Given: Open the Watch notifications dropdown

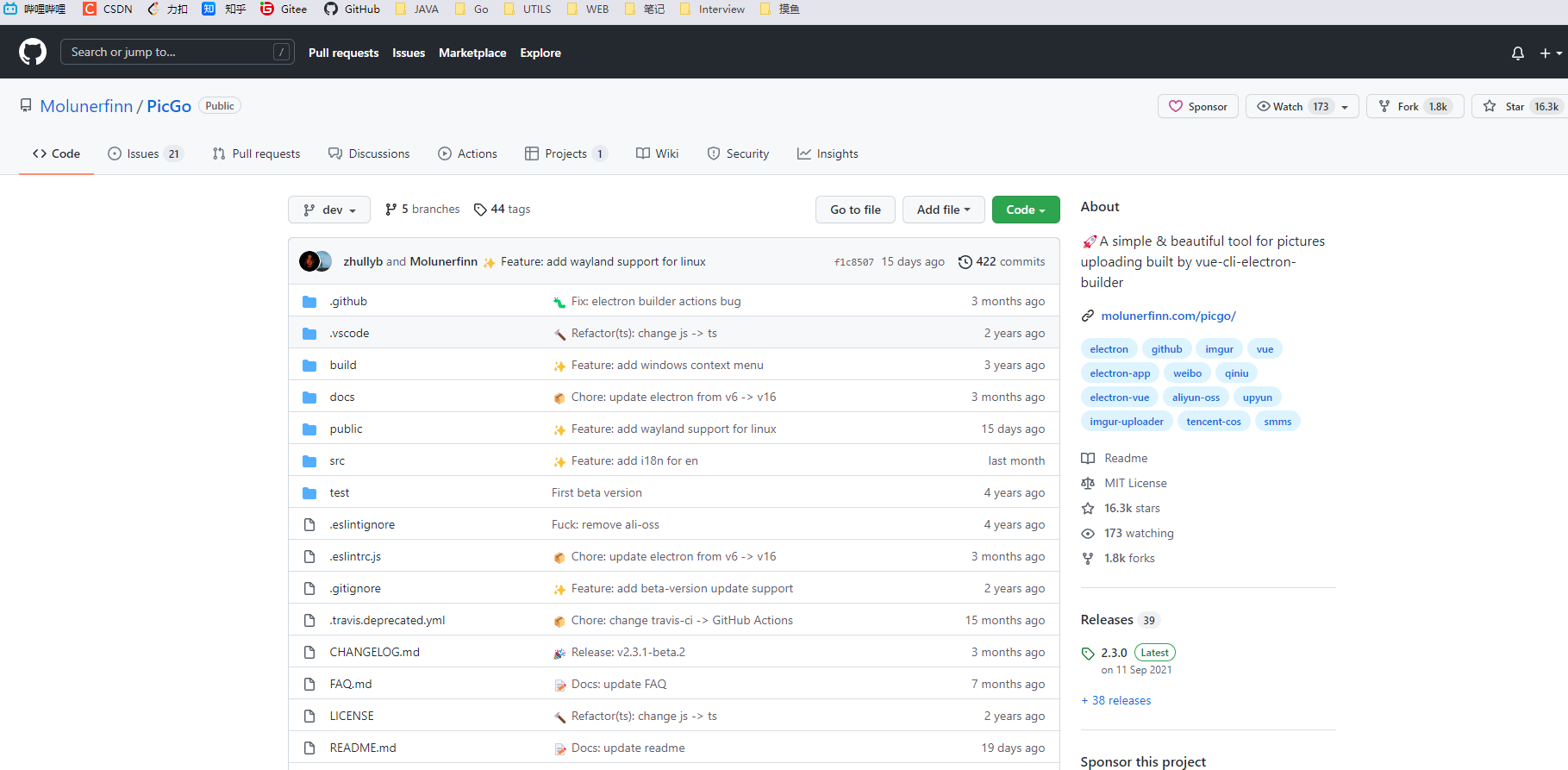Looking at the screenshot, I should point(1303,106).
